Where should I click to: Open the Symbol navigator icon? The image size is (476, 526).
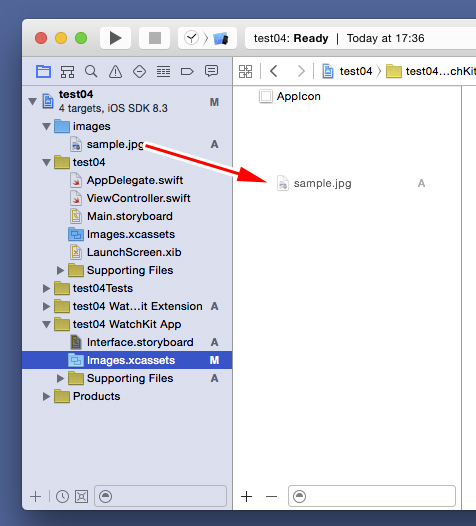67,71
